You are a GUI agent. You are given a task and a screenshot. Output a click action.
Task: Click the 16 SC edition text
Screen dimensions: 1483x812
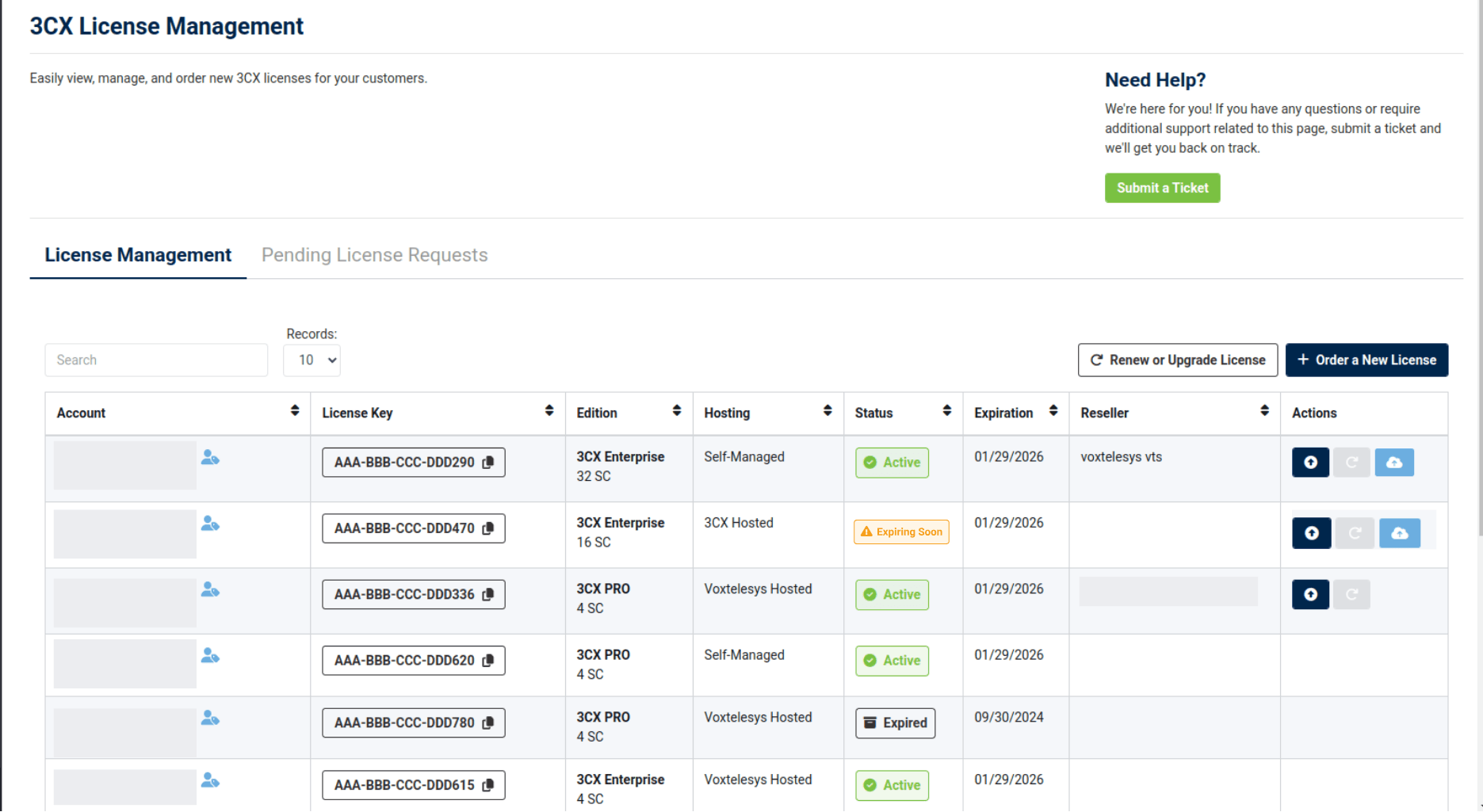pos(594,543)
